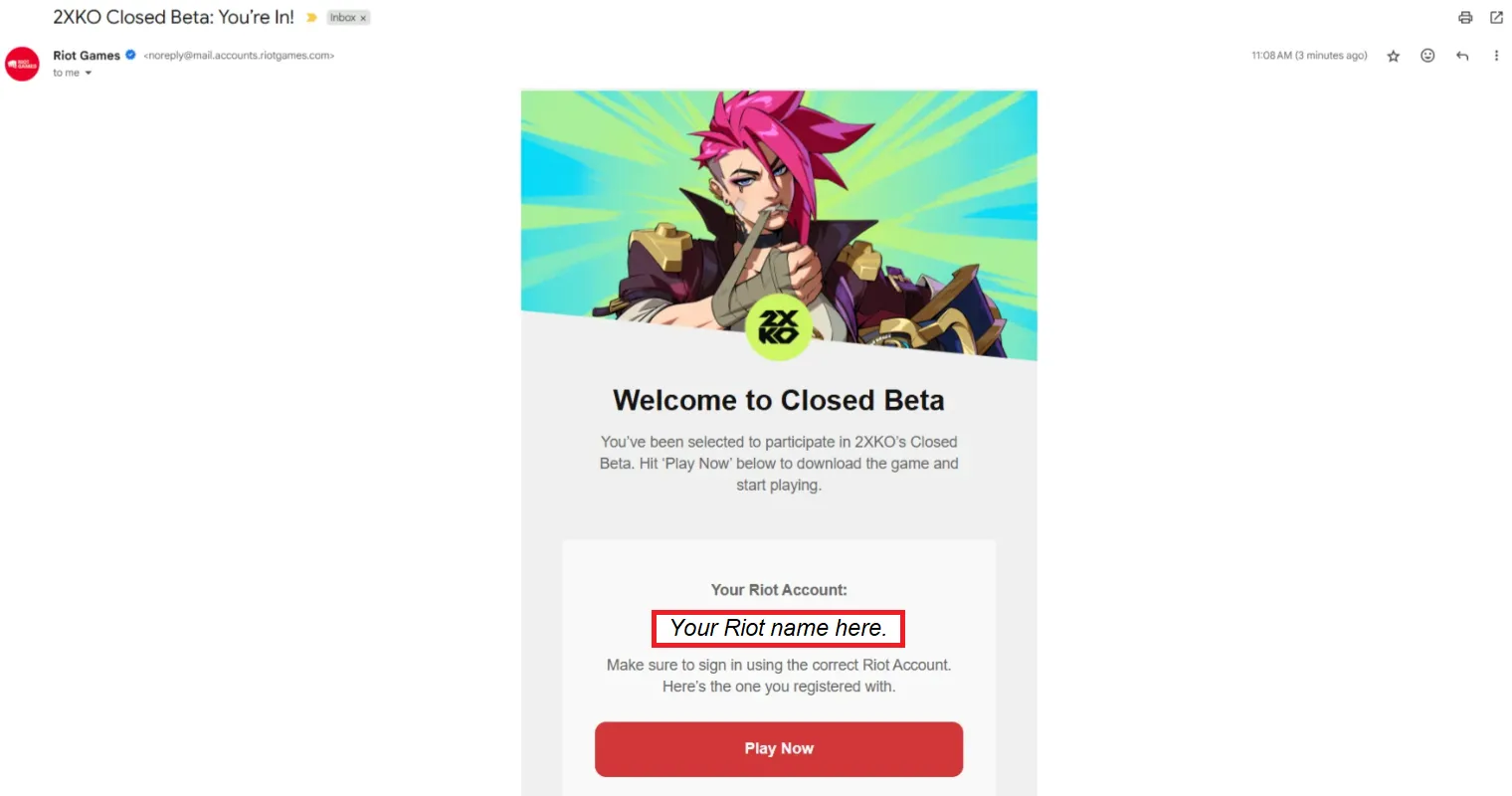Click the 2XKO character banner image
Image resolution: width=1512 pixels, height=796 pixels.
(779, 199)
